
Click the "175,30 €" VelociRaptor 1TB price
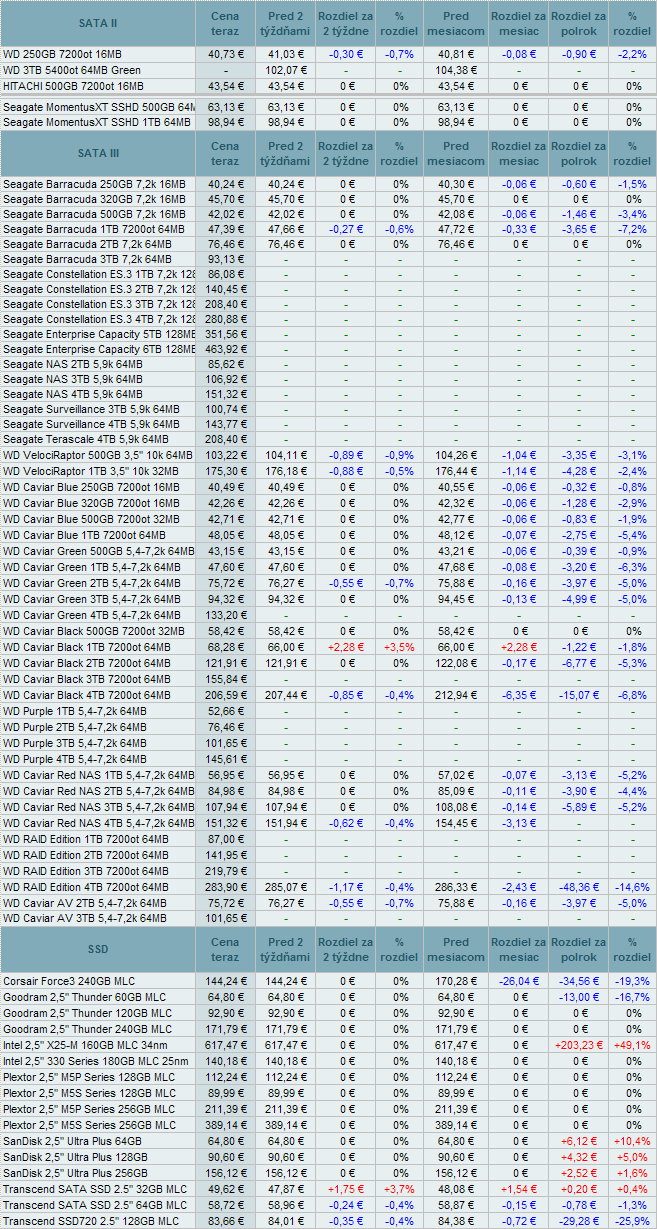(x=226, y=470)
